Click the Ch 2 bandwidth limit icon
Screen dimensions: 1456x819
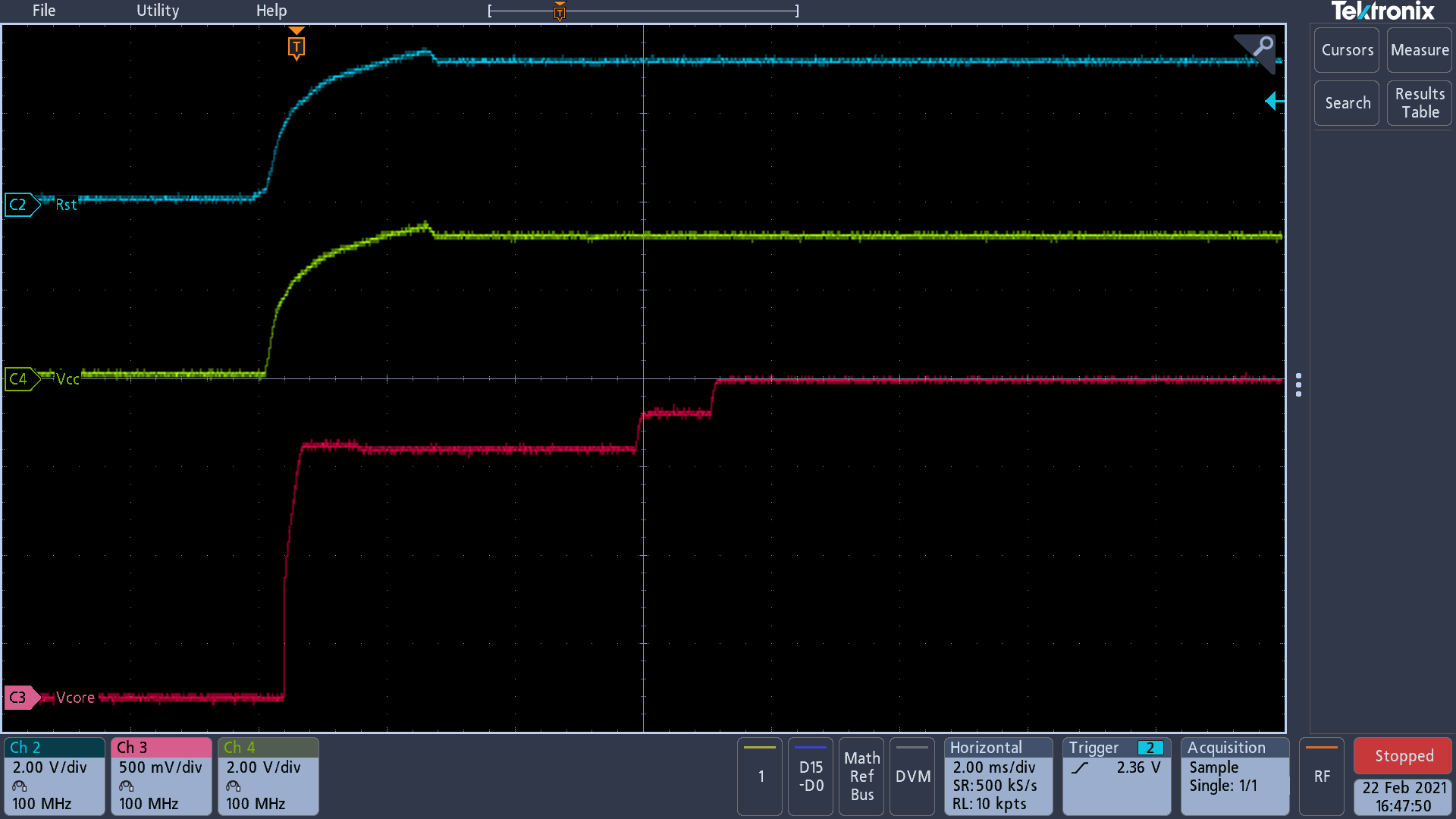point(20,786)
